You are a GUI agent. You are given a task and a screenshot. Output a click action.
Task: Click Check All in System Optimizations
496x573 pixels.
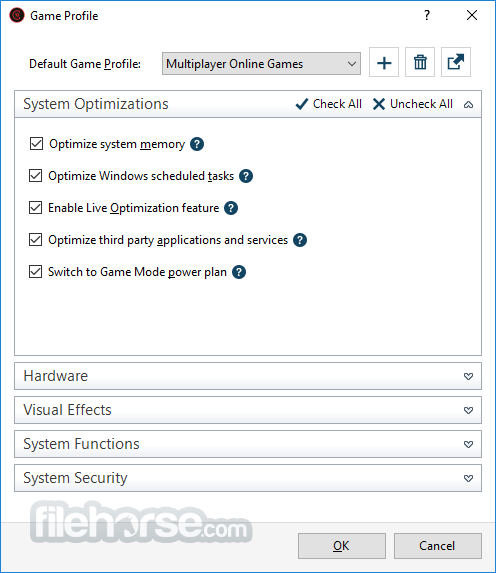point(329,104)
